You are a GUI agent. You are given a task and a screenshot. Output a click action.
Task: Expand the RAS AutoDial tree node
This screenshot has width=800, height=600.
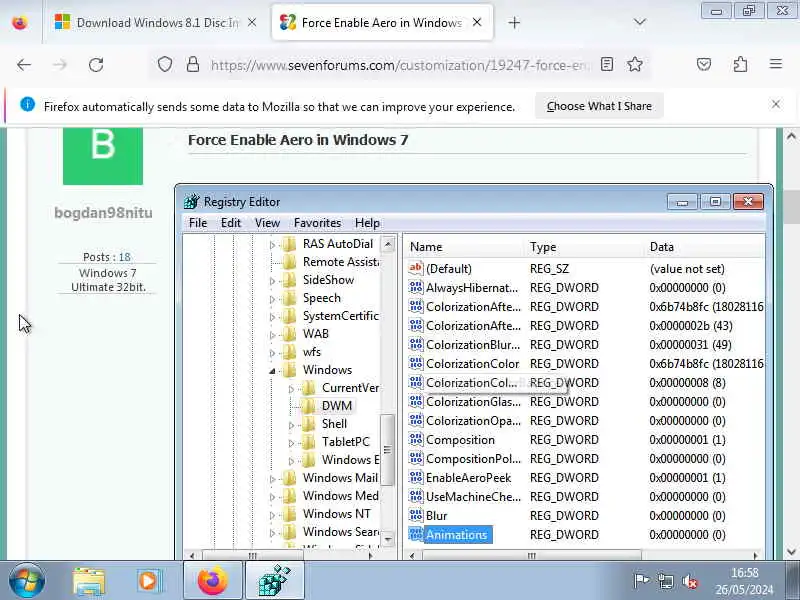click(272, 245)
